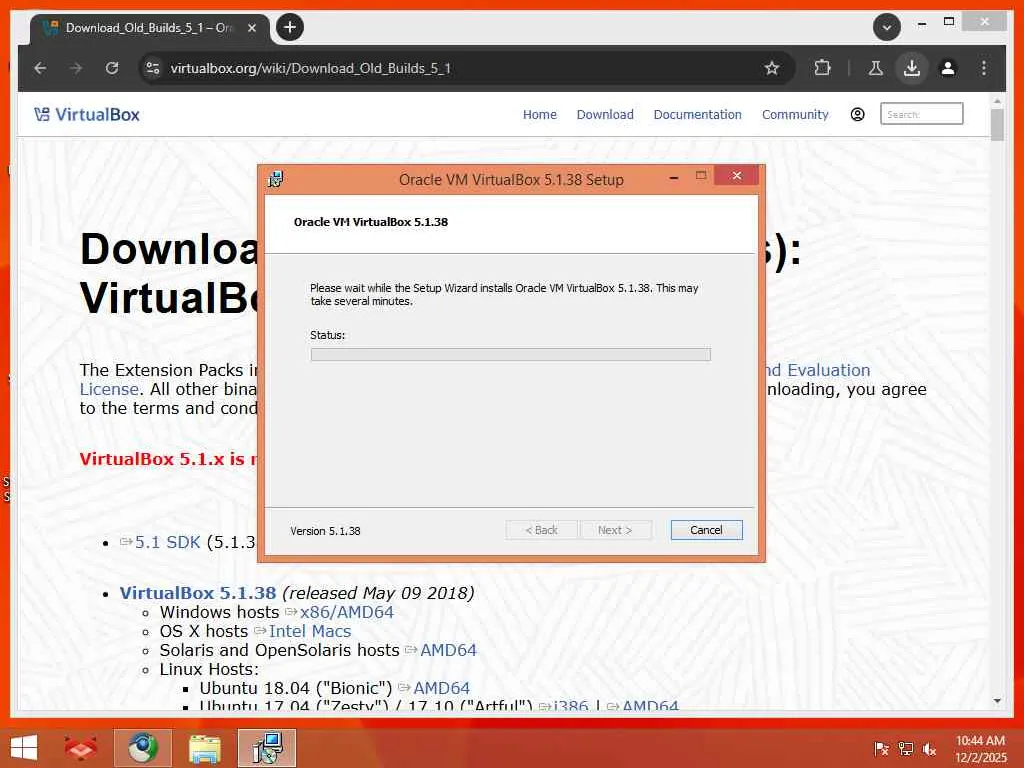Show Chrome downloads tray icon
The height and width of the screenshot is (768, 1024).
point(912,68)
